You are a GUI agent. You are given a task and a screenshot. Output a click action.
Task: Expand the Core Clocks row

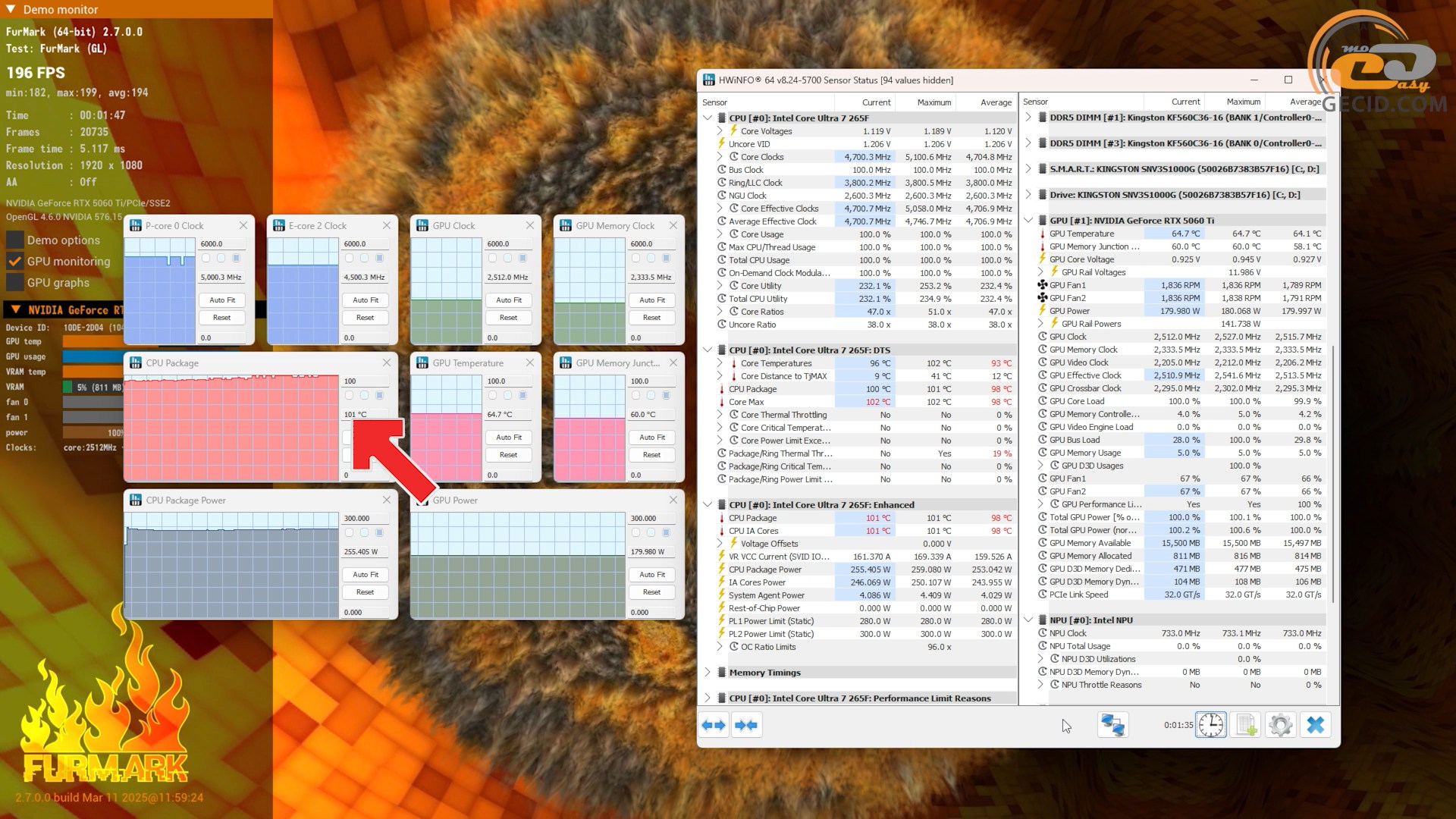(x=720, y=156)
